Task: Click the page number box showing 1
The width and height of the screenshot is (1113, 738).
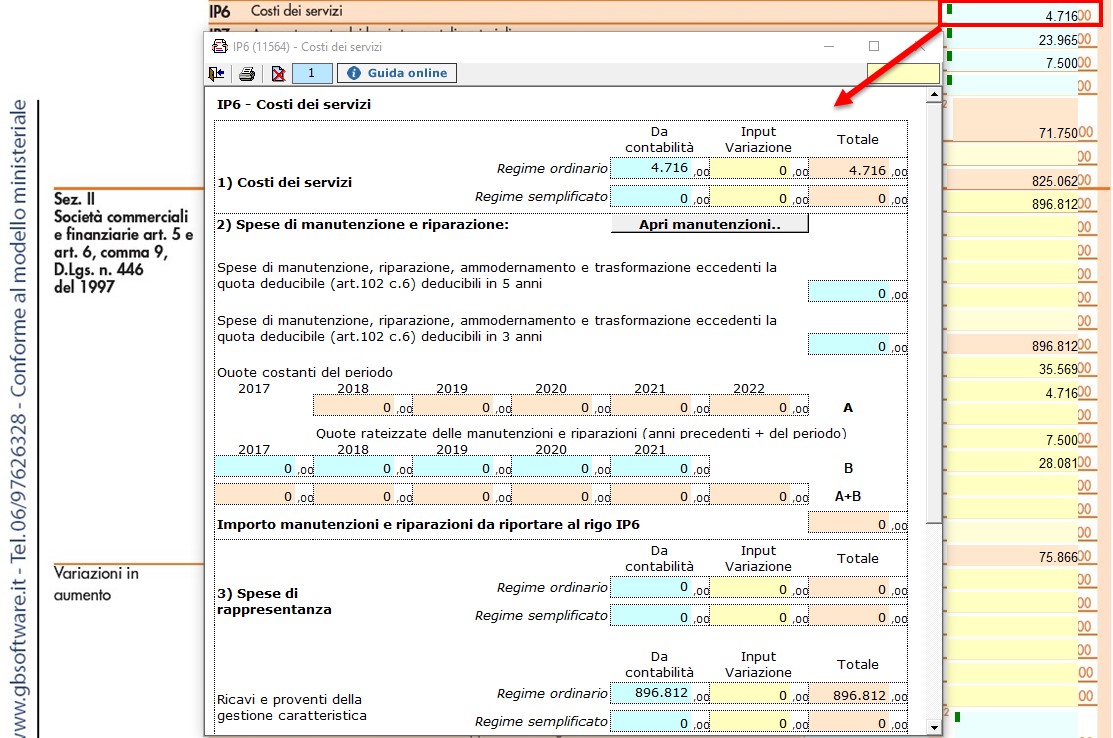Action: click(x=311, y=73)
